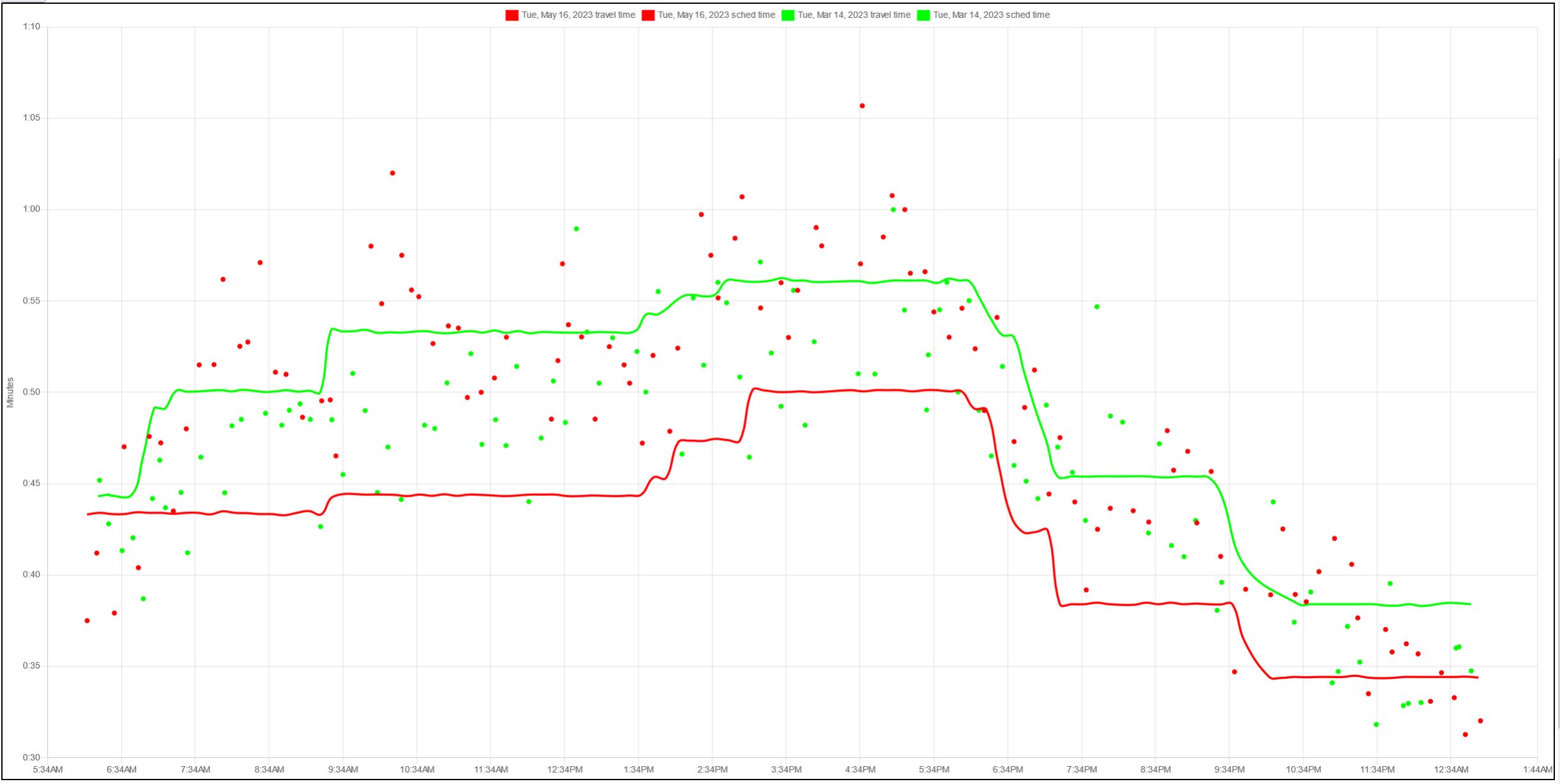This screenshot has width=1560, height=784.
Task: Hide 'Tue, Mar 14, 2023 sched time' series
Action: pyautogui.click(x=990, y=15)
